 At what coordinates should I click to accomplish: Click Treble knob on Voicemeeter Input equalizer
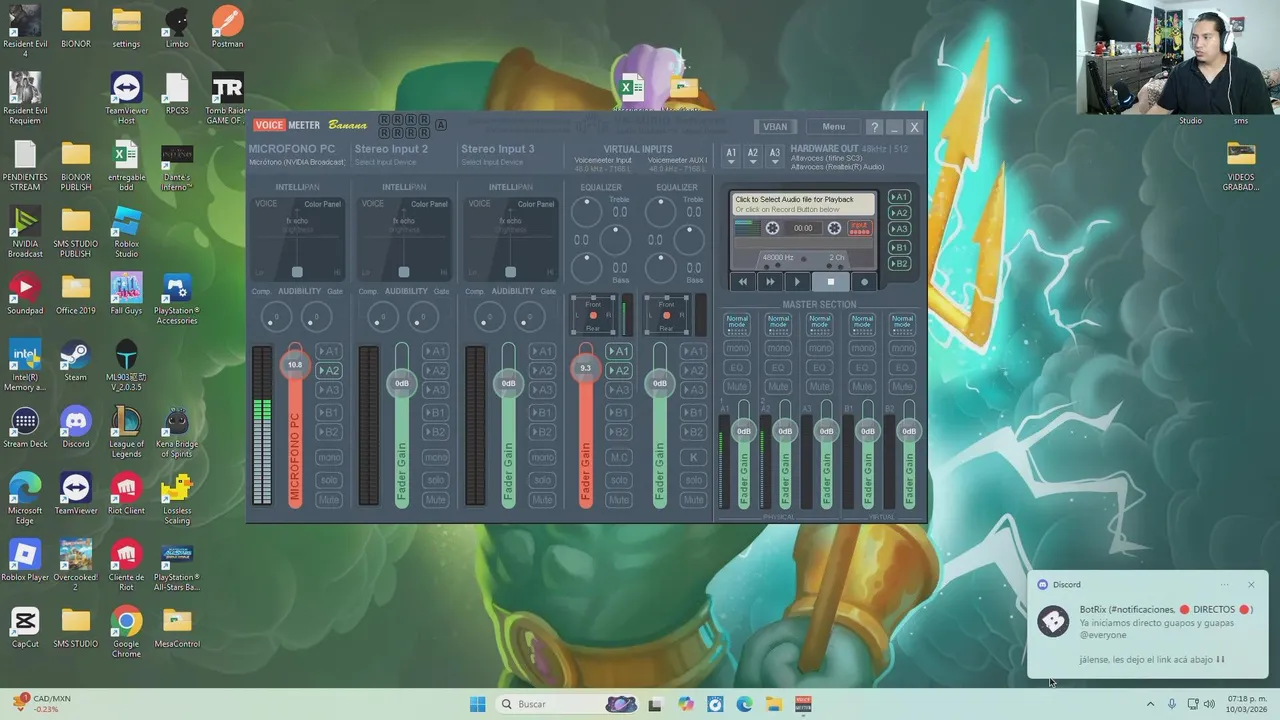click(x=586, y=211)
